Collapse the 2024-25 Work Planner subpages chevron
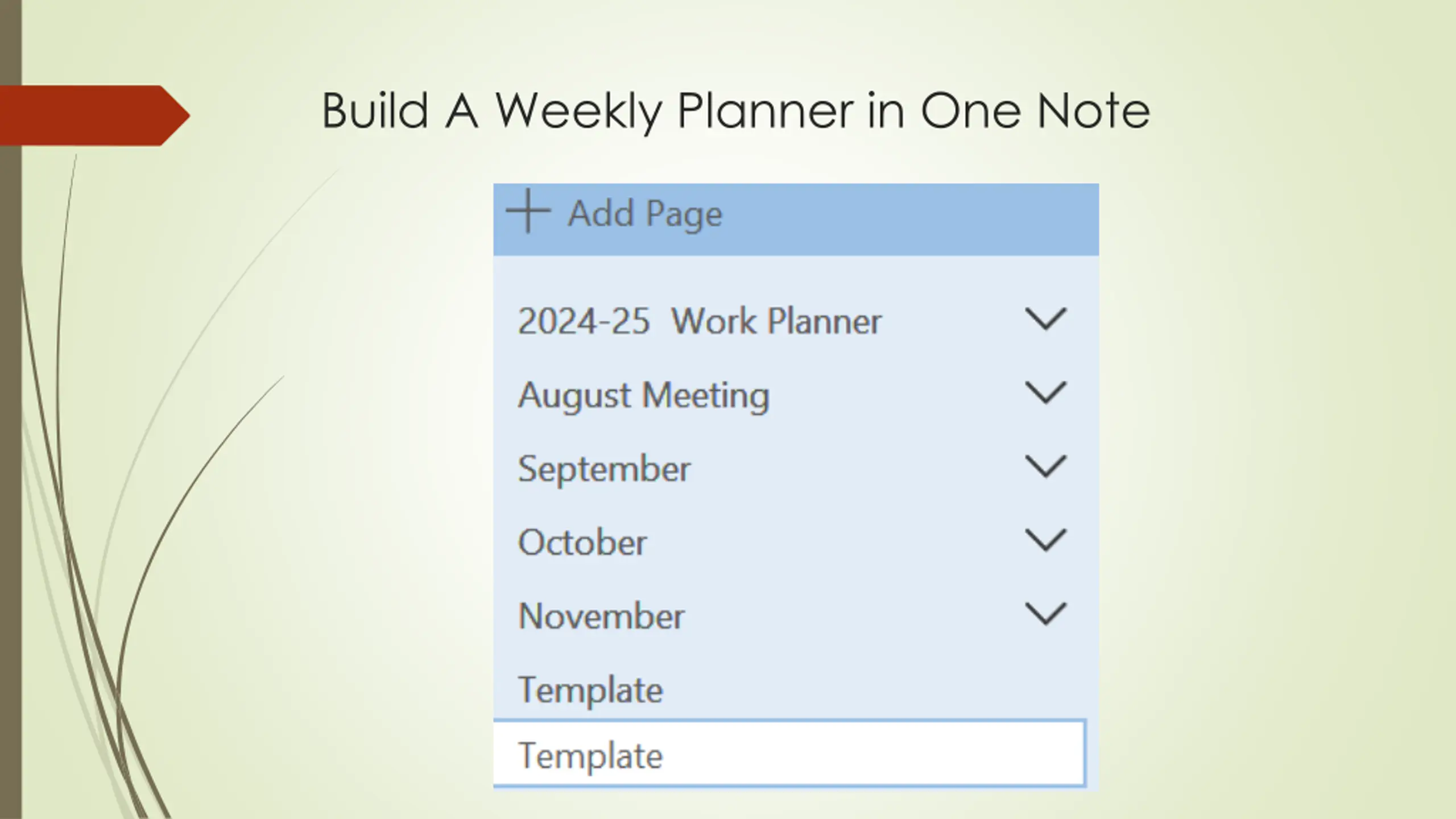This screenshot has width=1456, height=819. (1045, 319)
